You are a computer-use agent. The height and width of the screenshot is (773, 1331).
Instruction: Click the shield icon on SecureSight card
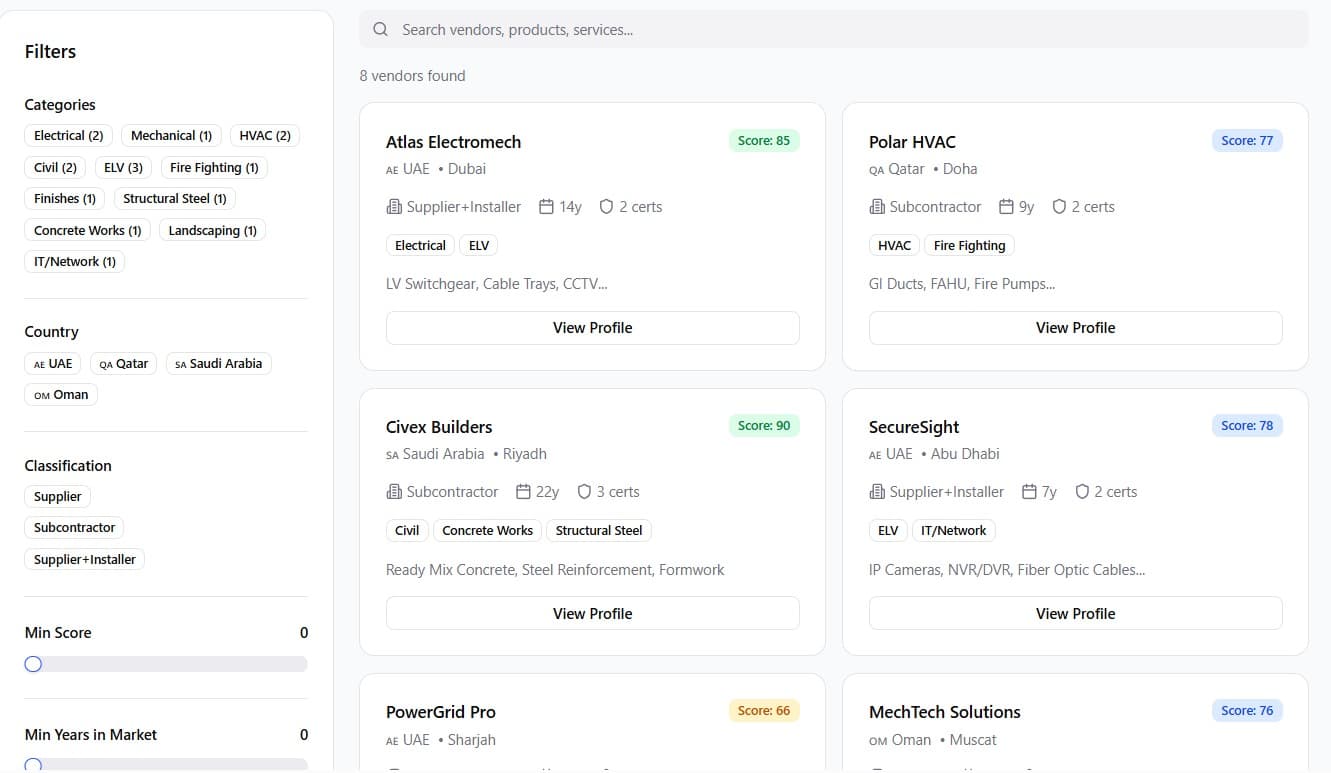(1082, 492)
